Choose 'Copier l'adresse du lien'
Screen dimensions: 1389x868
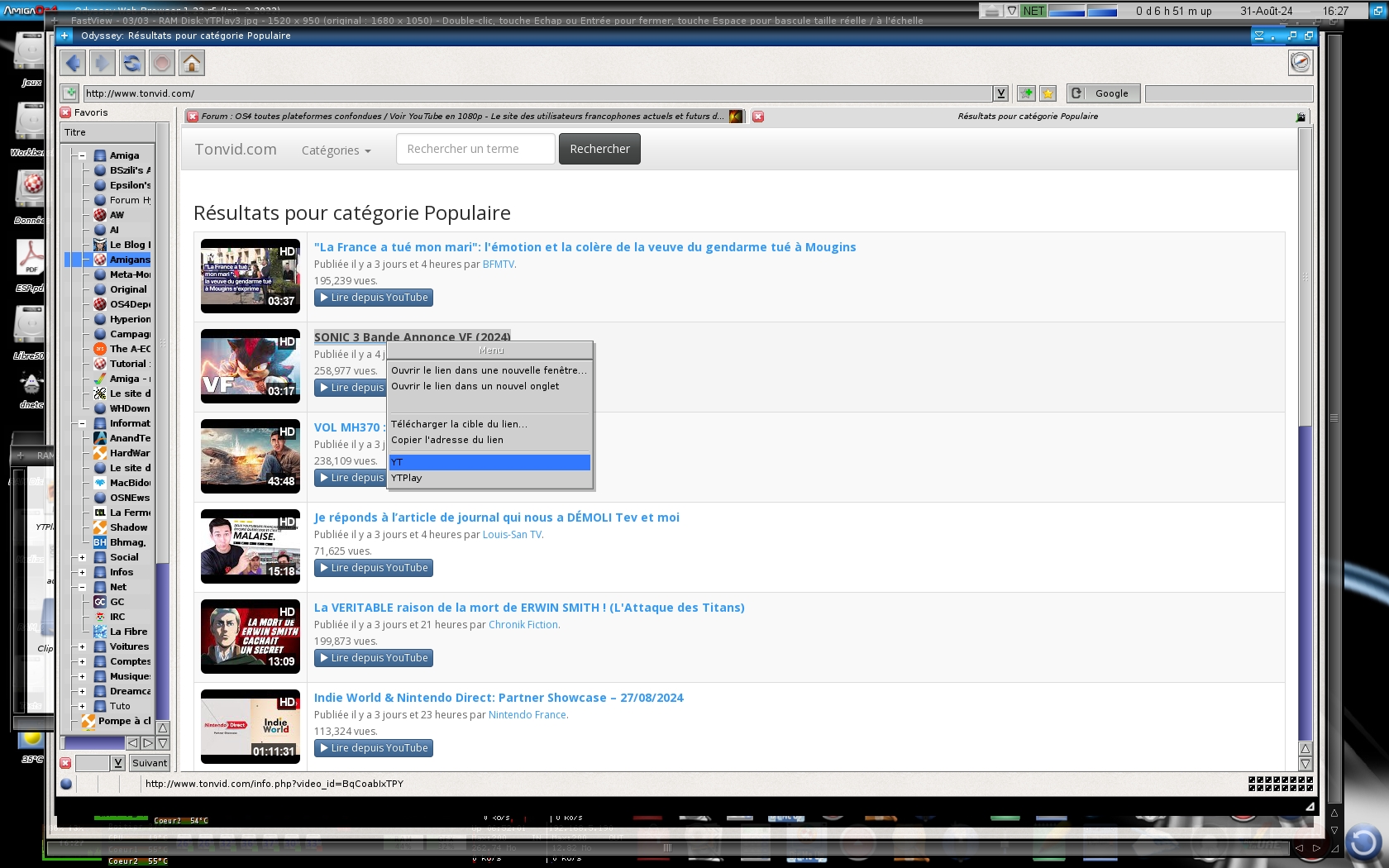pos(489,440)
